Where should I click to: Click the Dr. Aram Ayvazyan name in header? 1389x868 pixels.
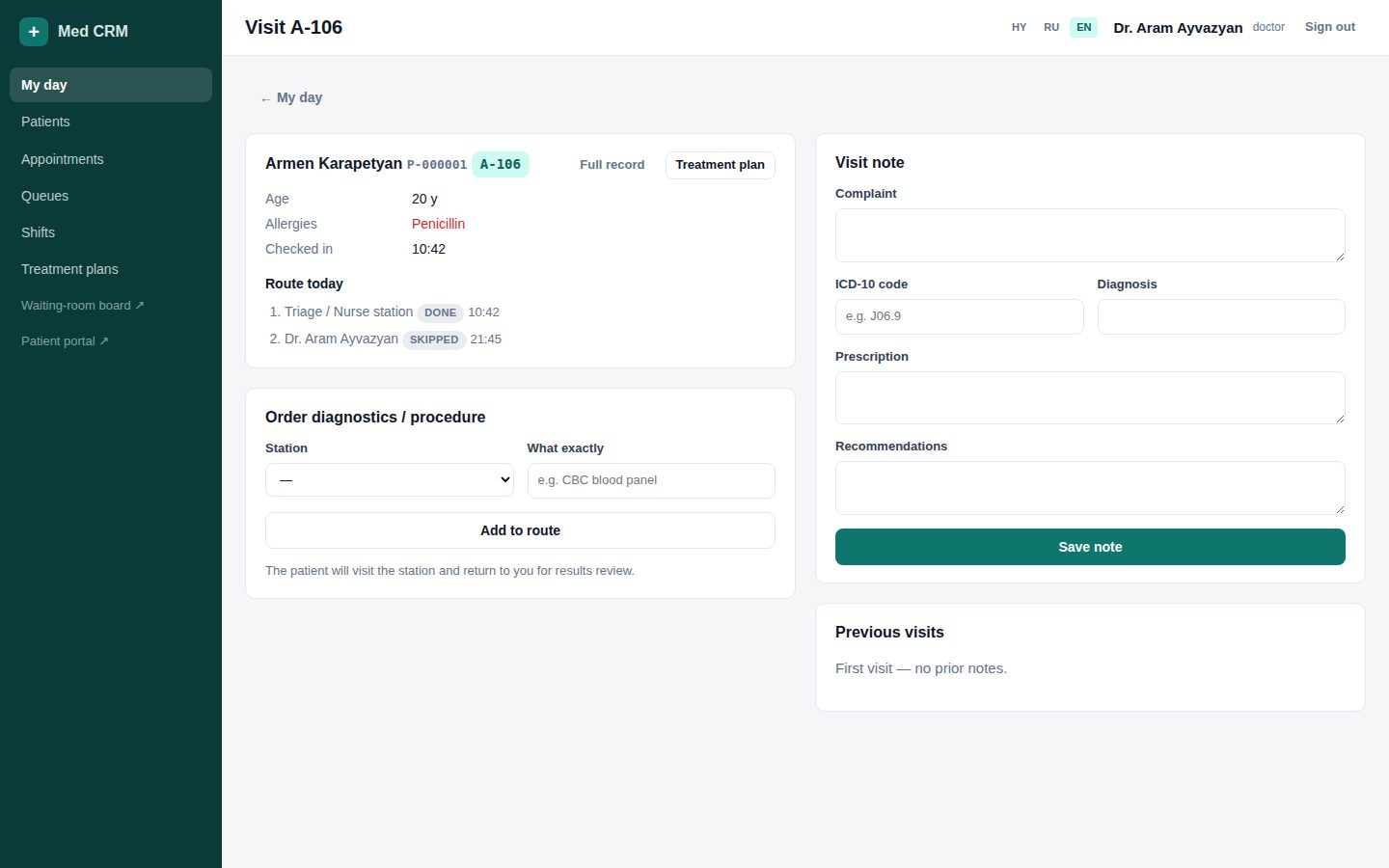point(1178,28)
